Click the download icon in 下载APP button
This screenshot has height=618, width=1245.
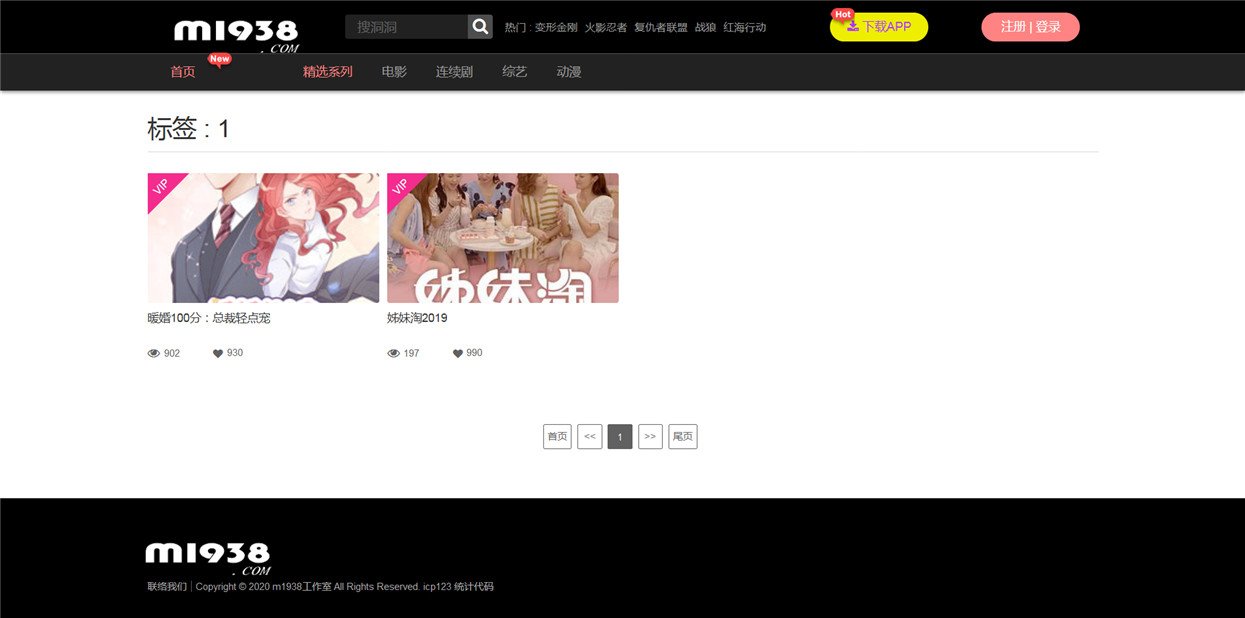point(853,27)
